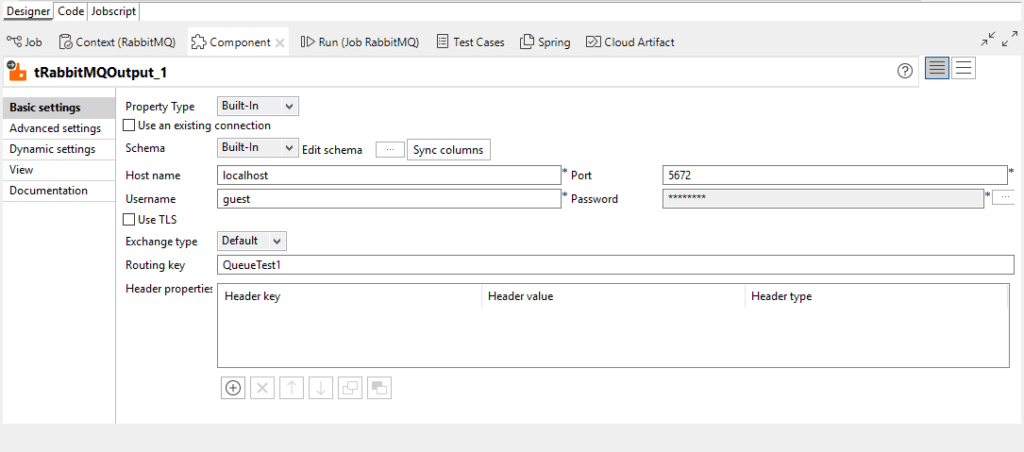Click Username field containing guest
1024x452 pixels.
click(x=389, y=199)
